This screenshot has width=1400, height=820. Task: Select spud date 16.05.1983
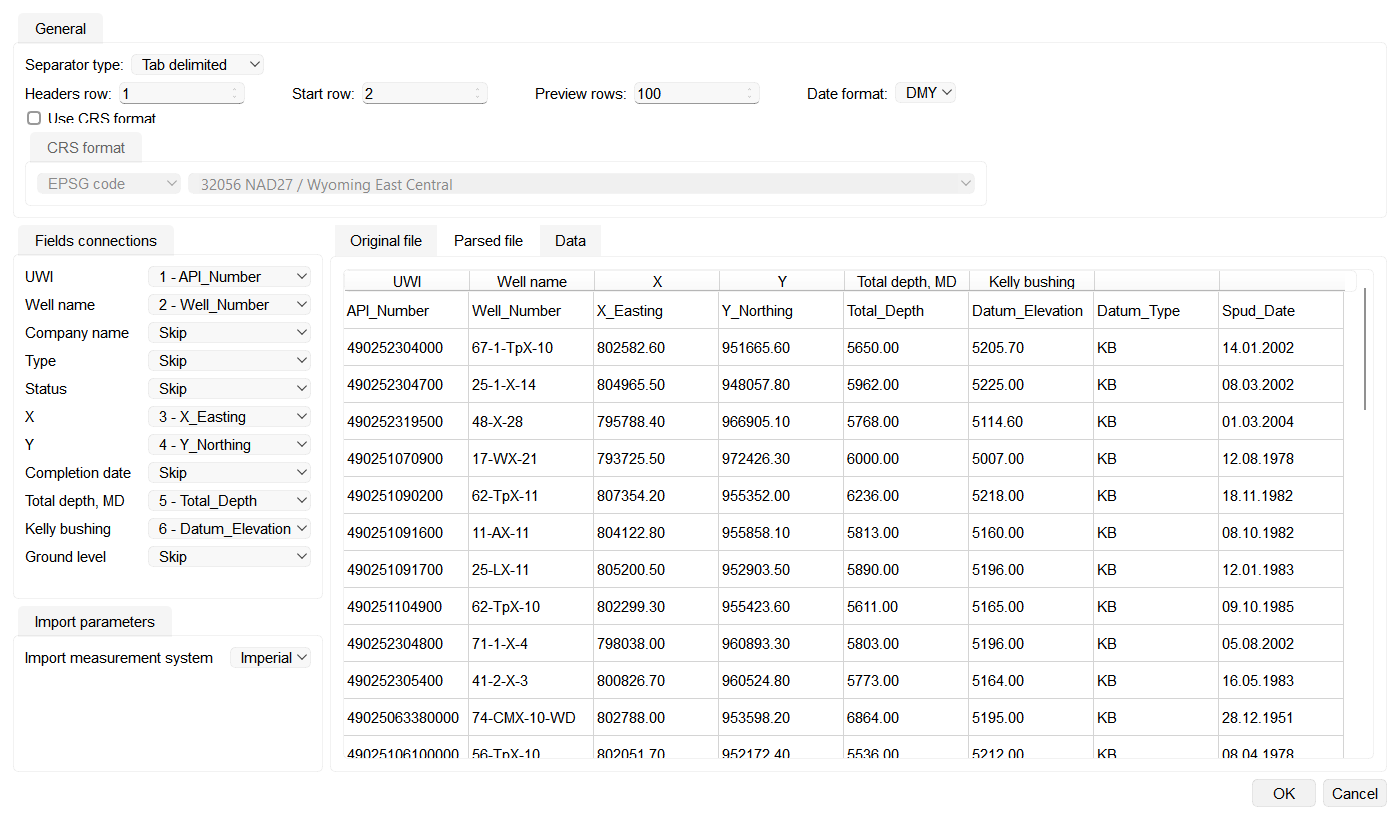tap(1281, 680)
